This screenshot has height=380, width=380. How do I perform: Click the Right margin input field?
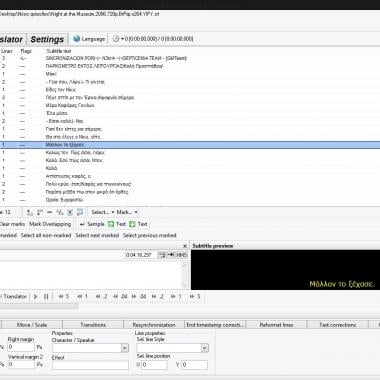[21, 347]
